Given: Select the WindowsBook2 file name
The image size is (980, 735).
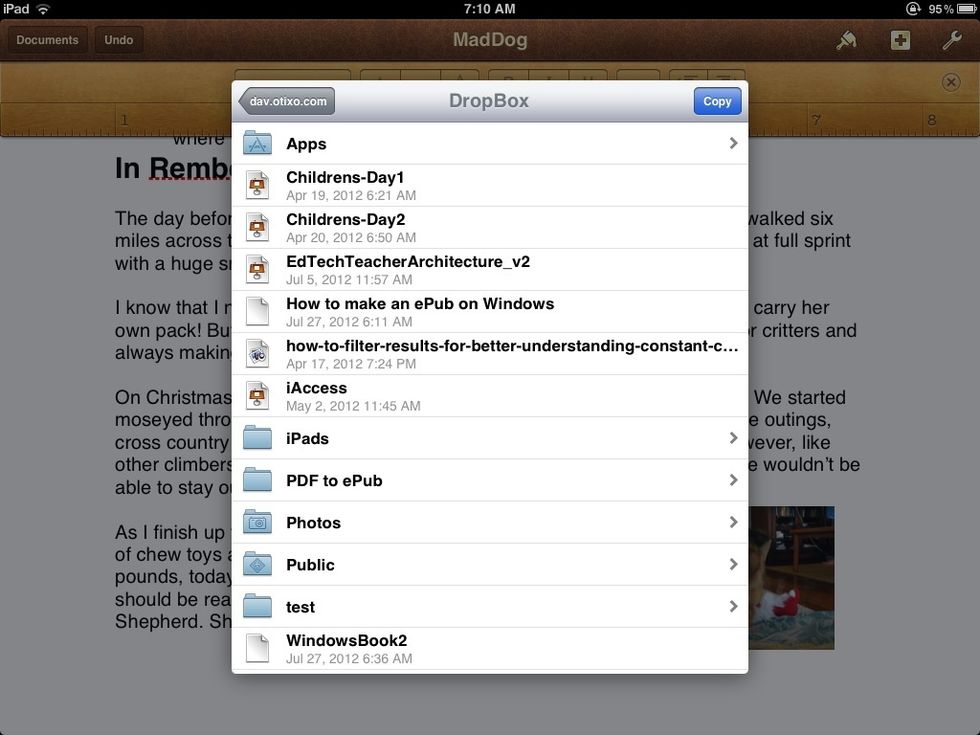Looking at the screenshot, I should point(346,641).
